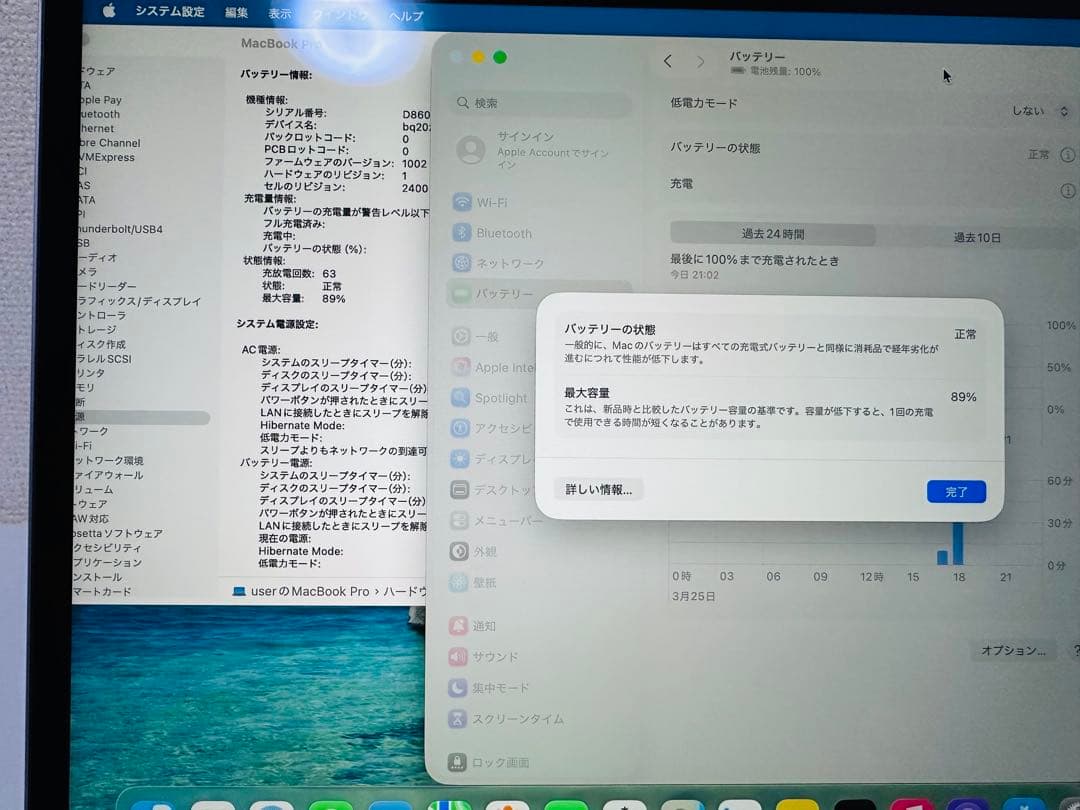The width and height of the screenshot is (1080, 810).
Task: Click info icon next to バッテリーの状態
Action: point(1067,155)
